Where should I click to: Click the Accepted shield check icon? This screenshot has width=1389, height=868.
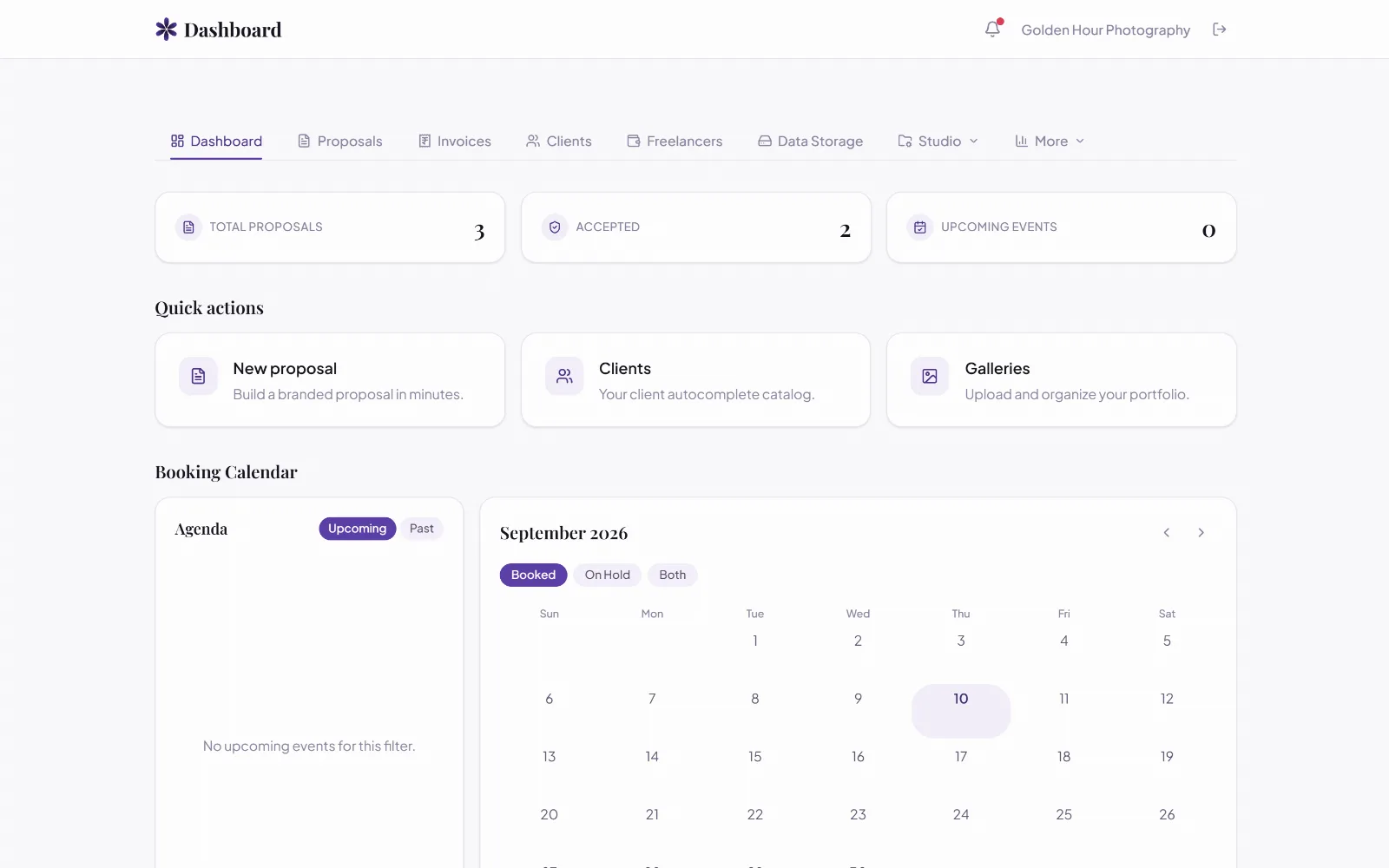point(555,227)
